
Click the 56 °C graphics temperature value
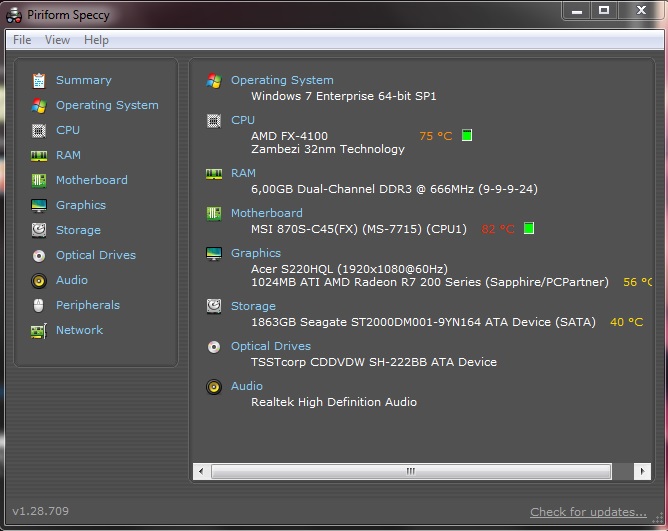[x=637, y=282]
